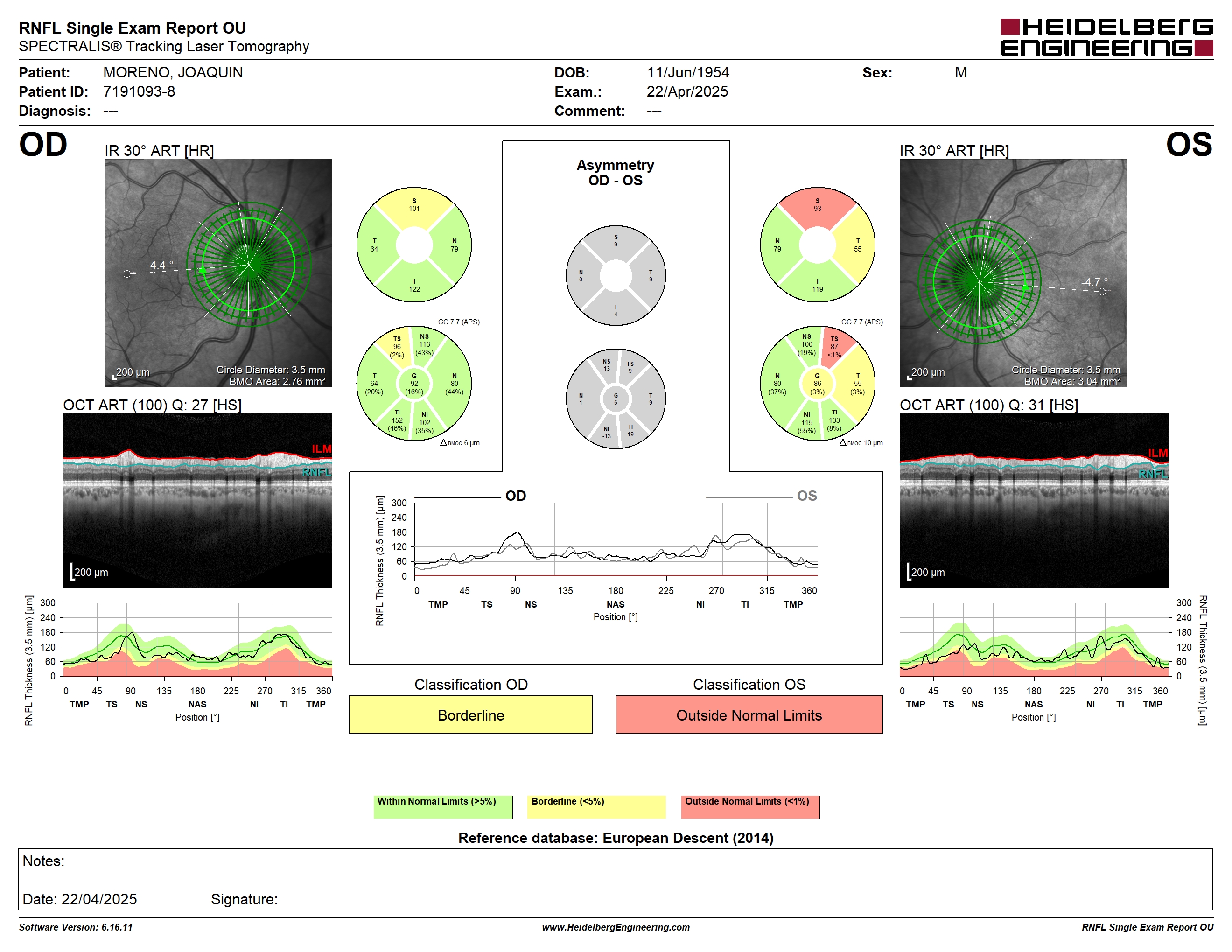Click the OS TI sector value 133
This screenshot has height=952, width=1232.
(834, 420)
